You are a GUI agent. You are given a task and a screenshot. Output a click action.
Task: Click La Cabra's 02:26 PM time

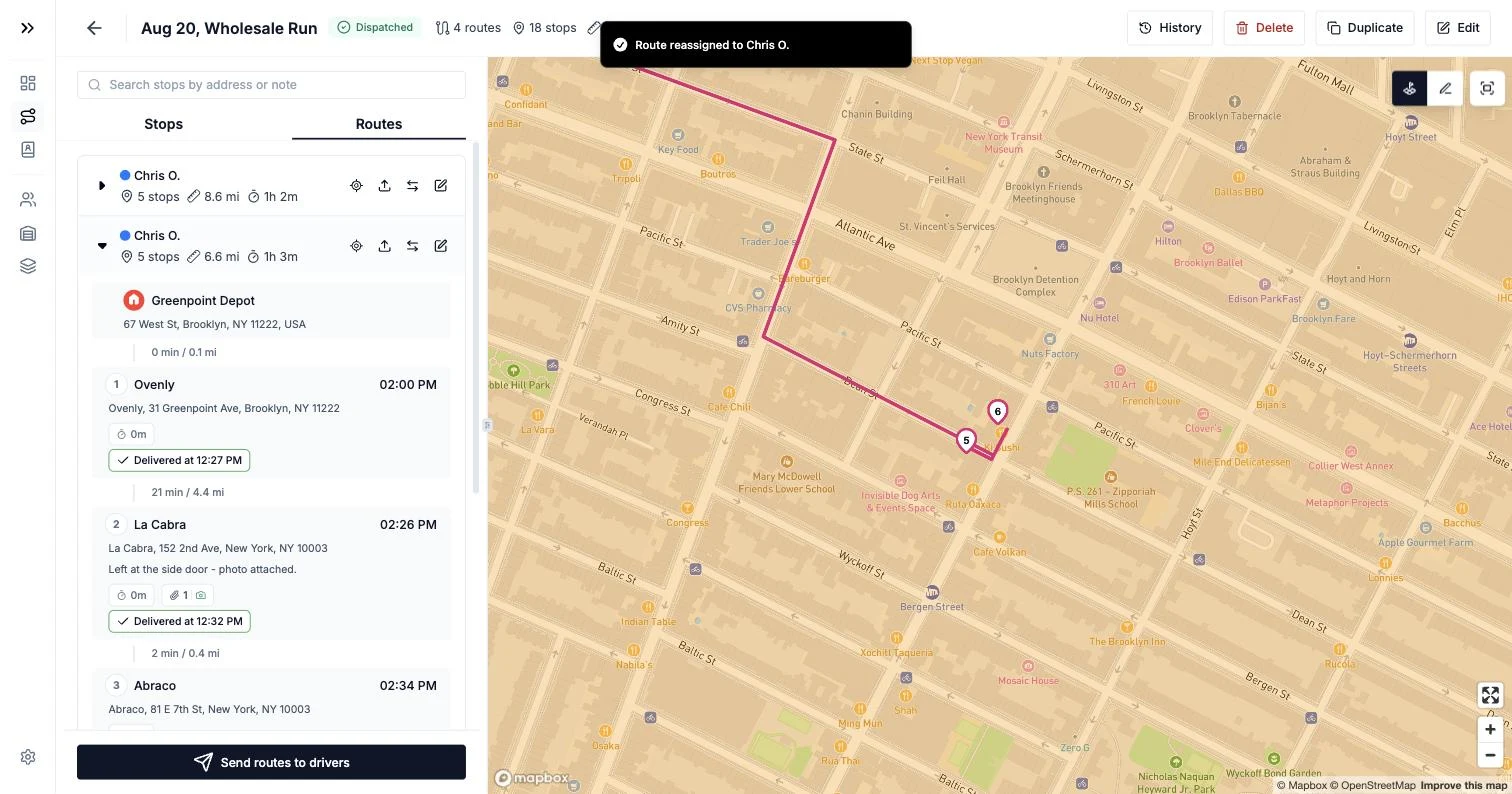(408, 525)
